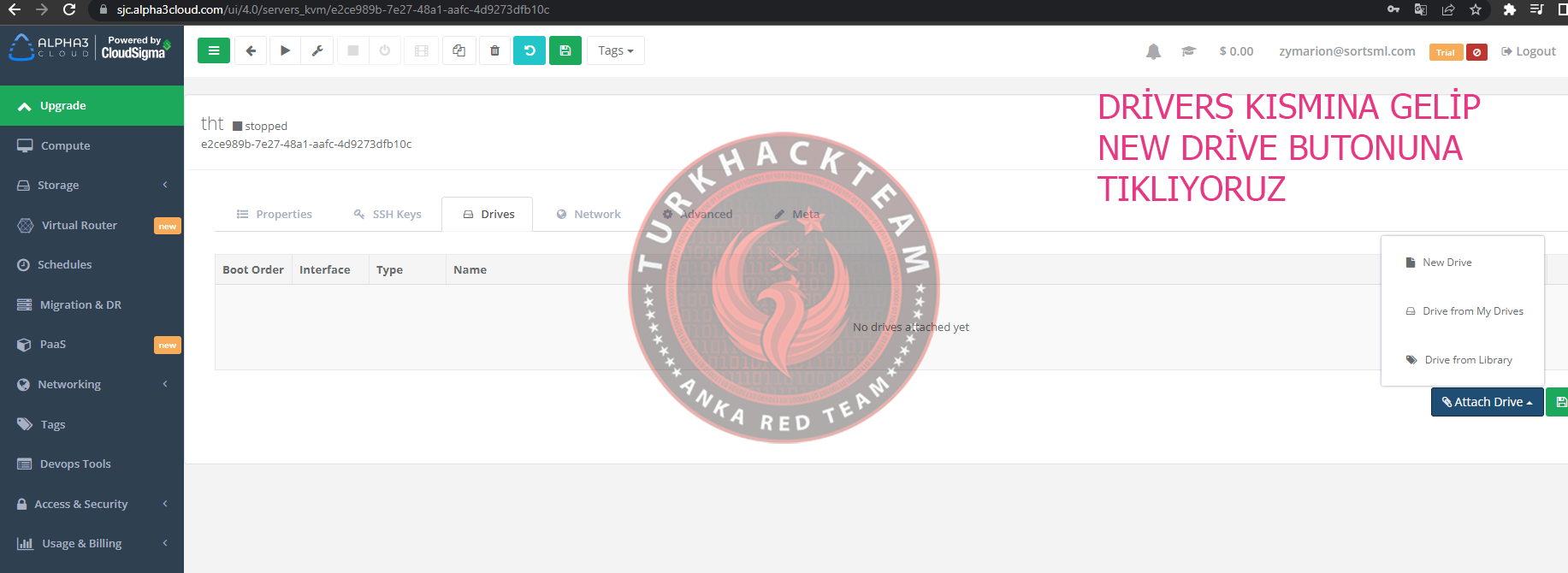
Task: Click the browser translate page icon
Action: click(1421, 9)
